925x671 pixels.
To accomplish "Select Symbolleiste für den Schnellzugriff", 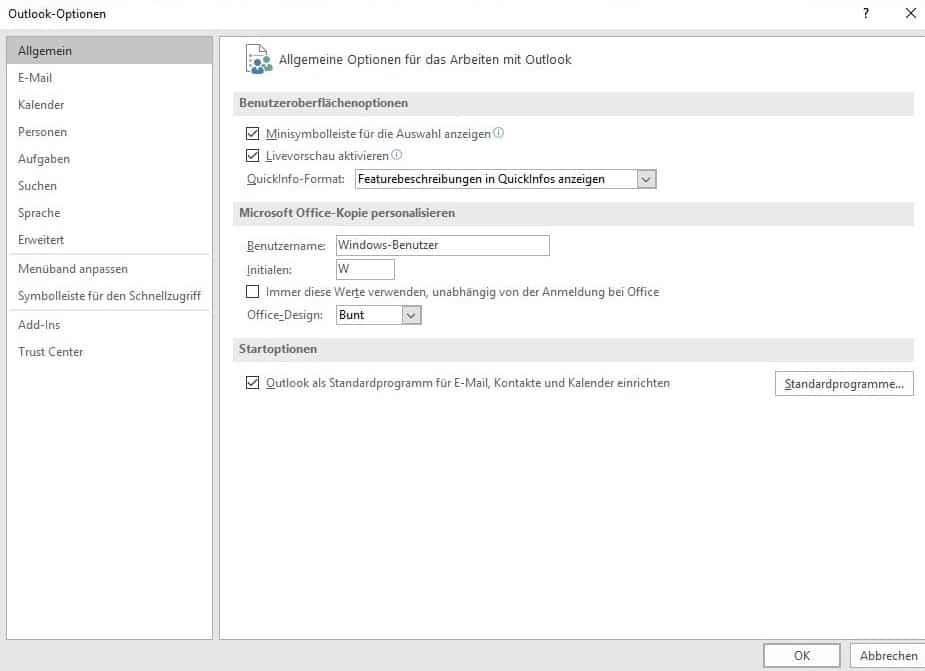I will pyautogui.click(x=110, y=296).
